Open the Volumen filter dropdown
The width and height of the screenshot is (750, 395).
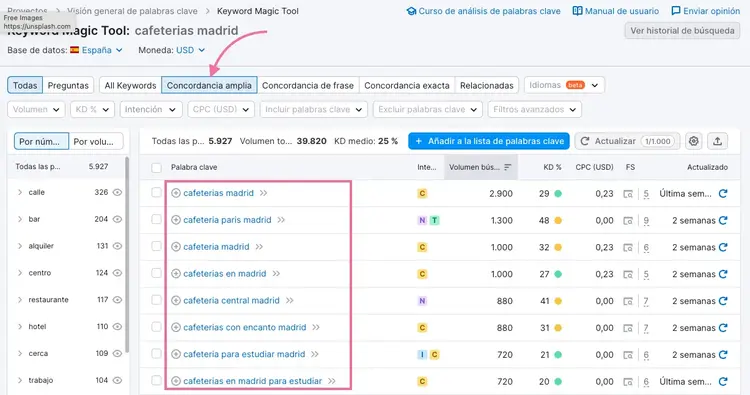click(36, 110)
